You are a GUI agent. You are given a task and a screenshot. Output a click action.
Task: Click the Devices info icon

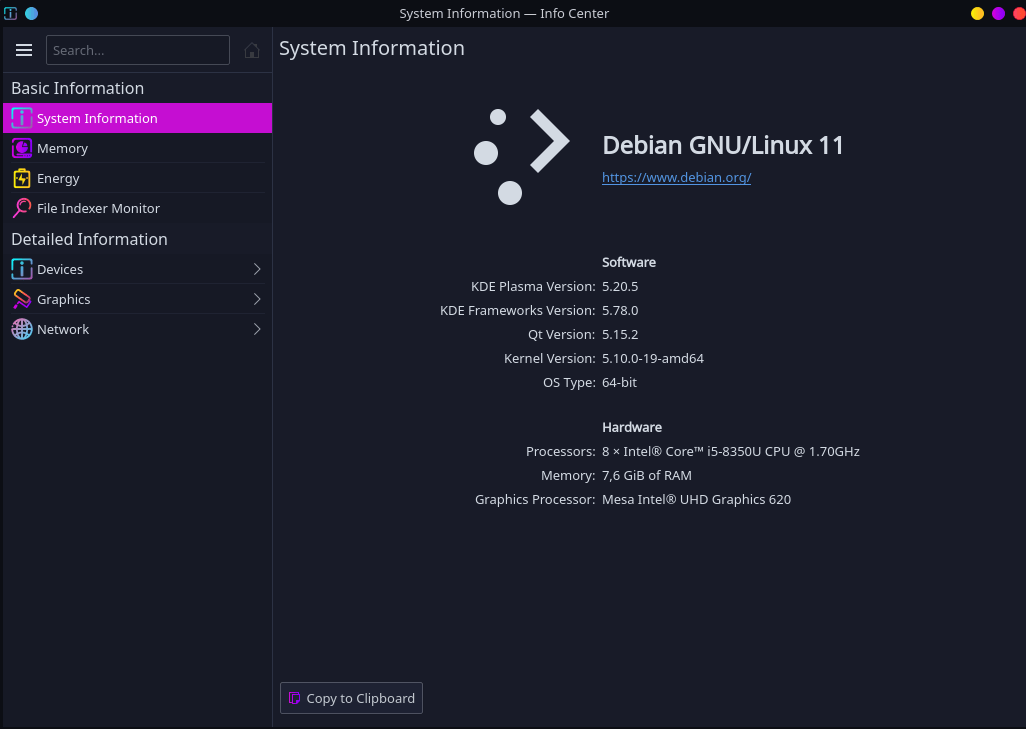pos(22,269)
